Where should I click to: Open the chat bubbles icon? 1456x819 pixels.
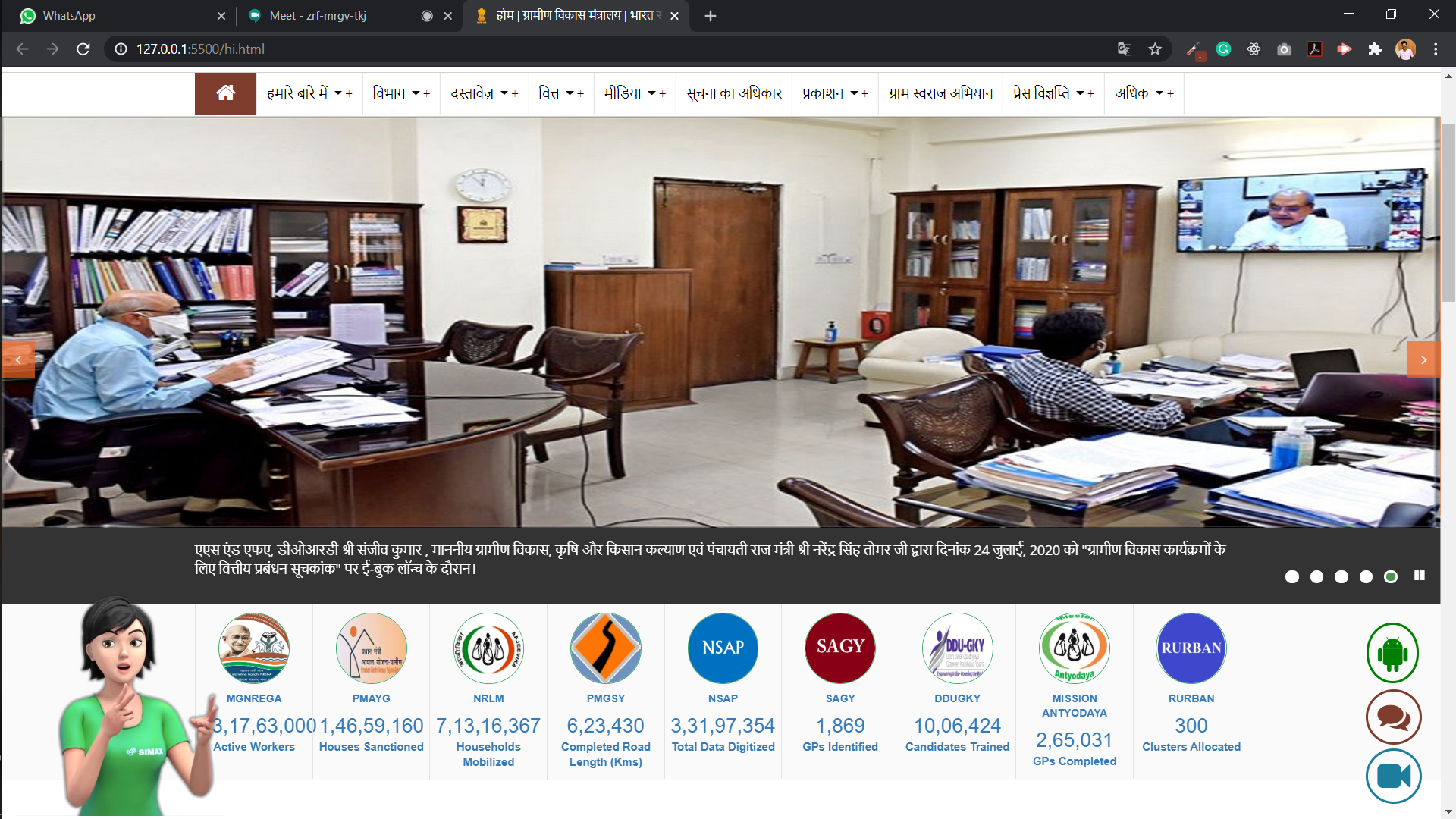click(x=1393, y=717)
